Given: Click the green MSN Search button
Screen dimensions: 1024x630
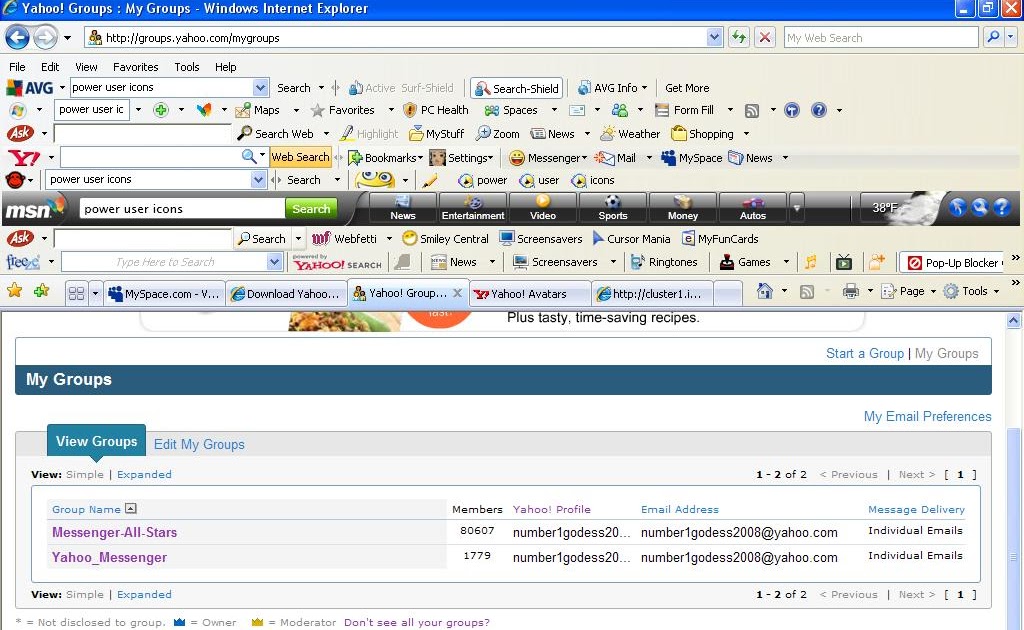Looking at the screenshot, I should point(311,209).
